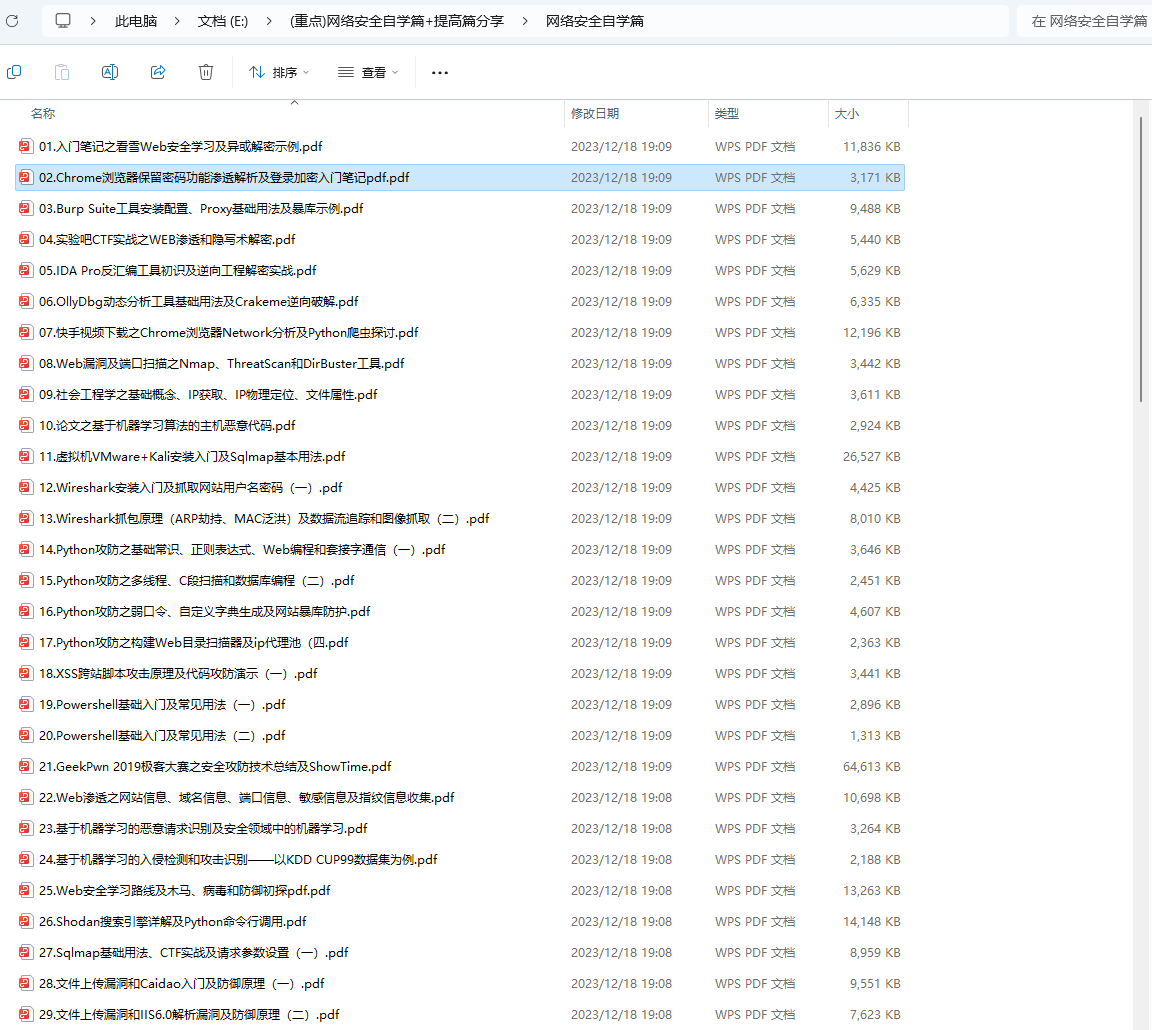Click the Rename icon in the toolbar
Image resolution: width=1152 pixels, height=1030 pixels.
(110, 72)
